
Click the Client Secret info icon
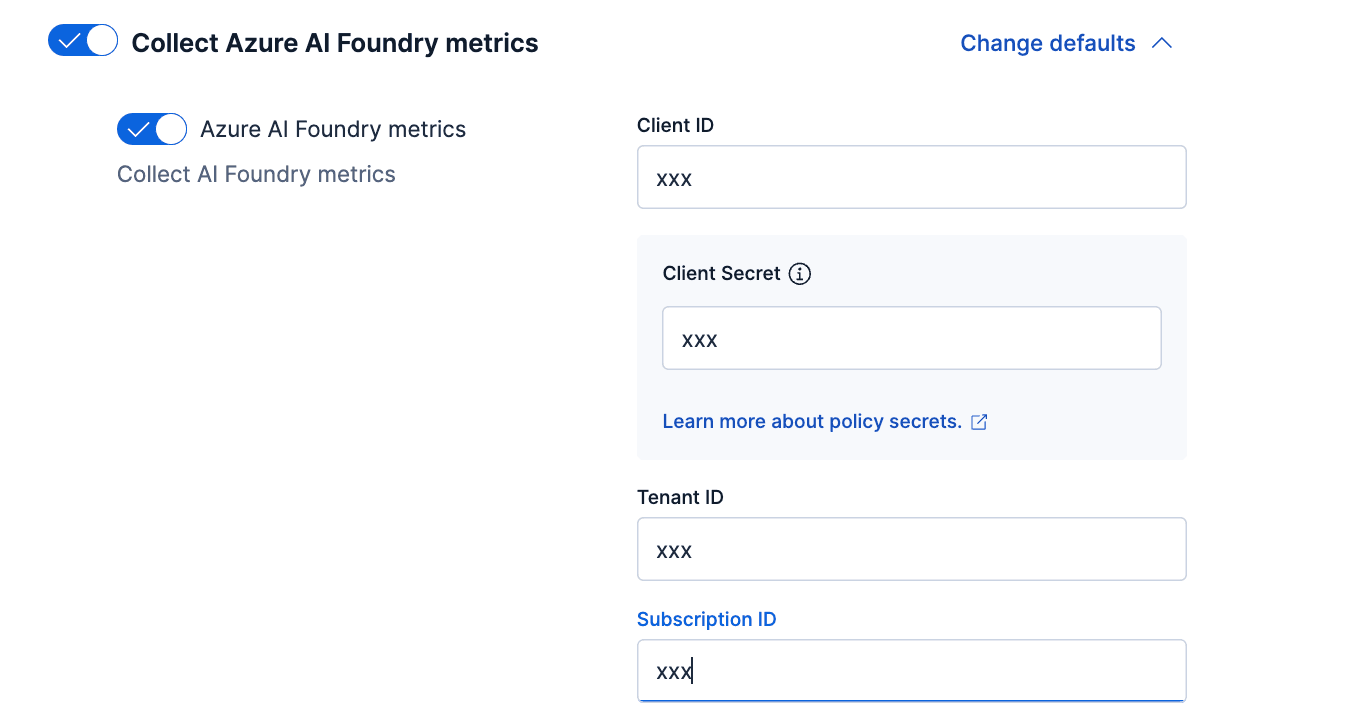click(800, 273)
